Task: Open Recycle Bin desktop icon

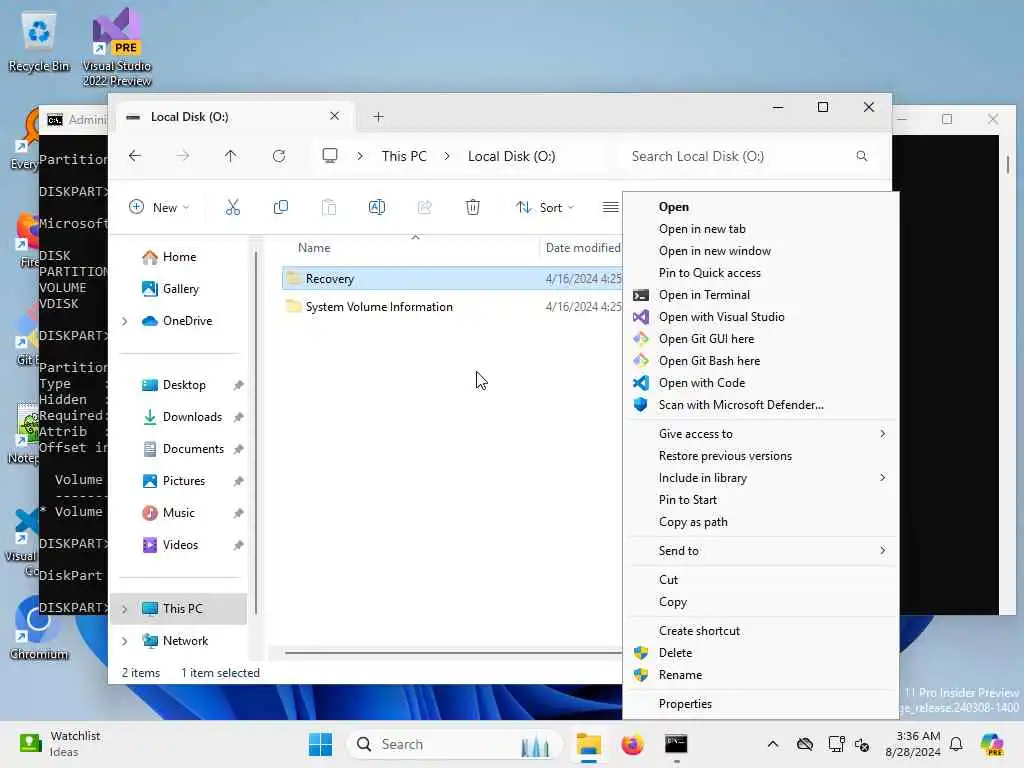Action: [39, 41]
